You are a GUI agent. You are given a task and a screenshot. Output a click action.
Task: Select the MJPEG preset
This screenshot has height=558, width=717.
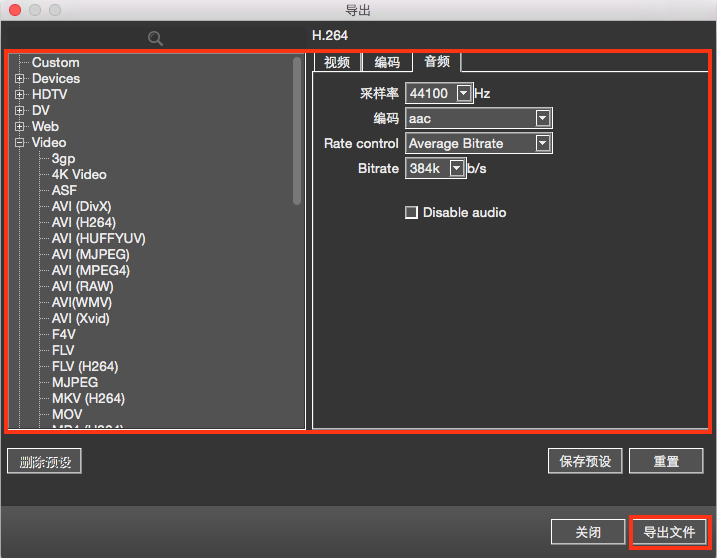click(75, 383)
